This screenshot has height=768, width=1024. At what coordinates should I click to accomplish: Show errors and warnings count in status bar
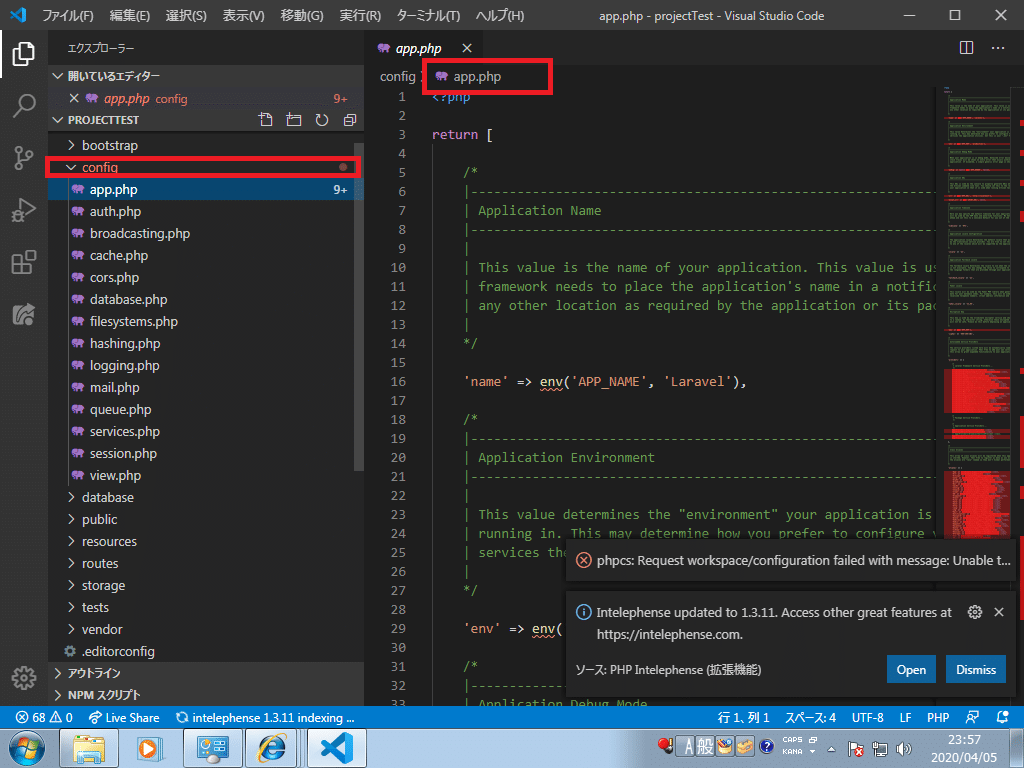click(44, 718)
